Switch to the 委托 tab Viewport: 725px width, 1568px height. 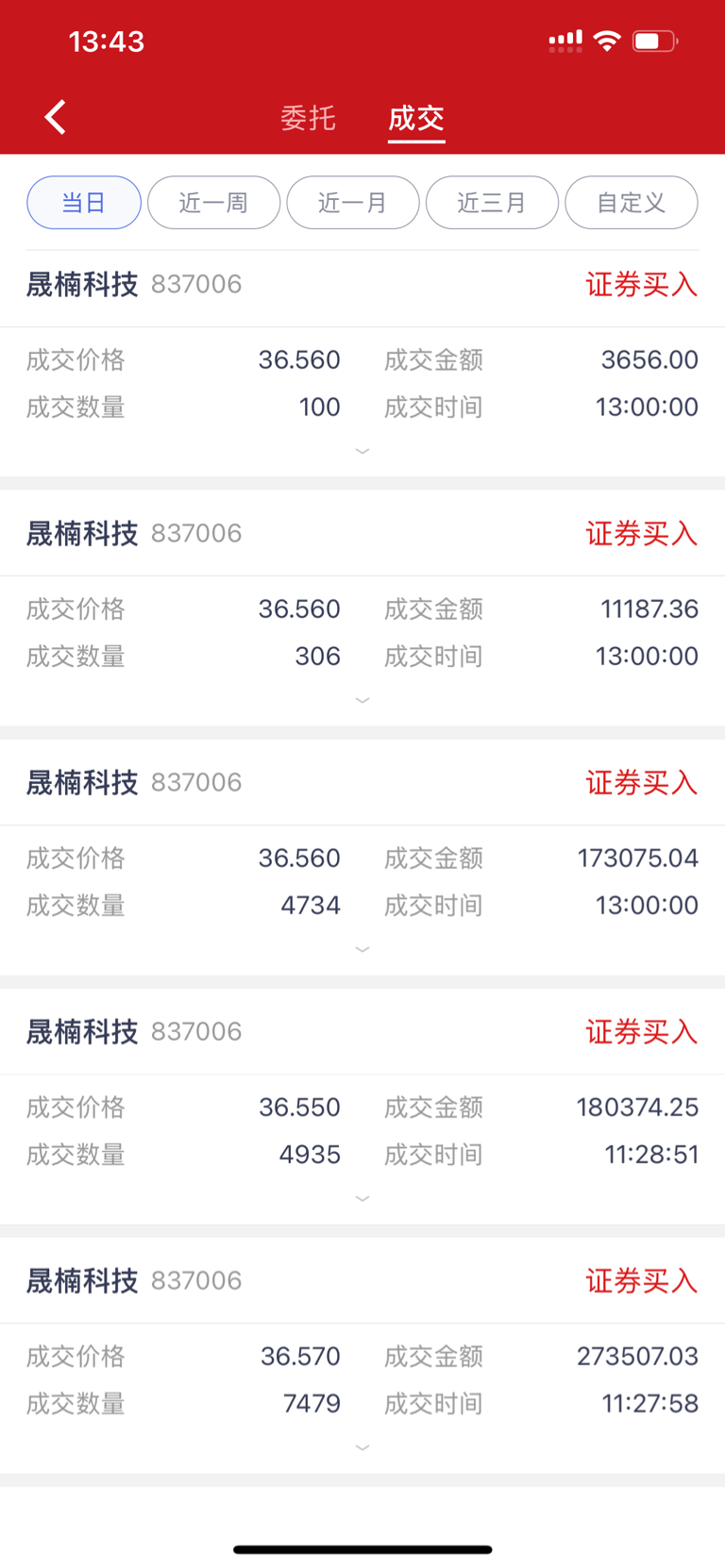pyautogui.click(x=308, y=118)
